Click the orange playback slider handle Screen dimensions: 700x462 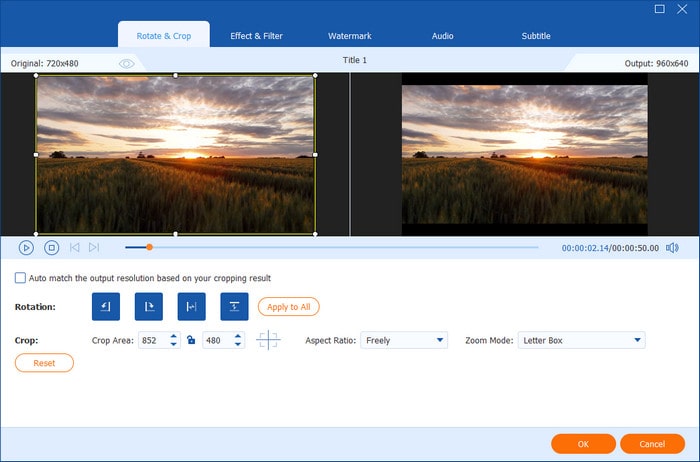(149, 247)
